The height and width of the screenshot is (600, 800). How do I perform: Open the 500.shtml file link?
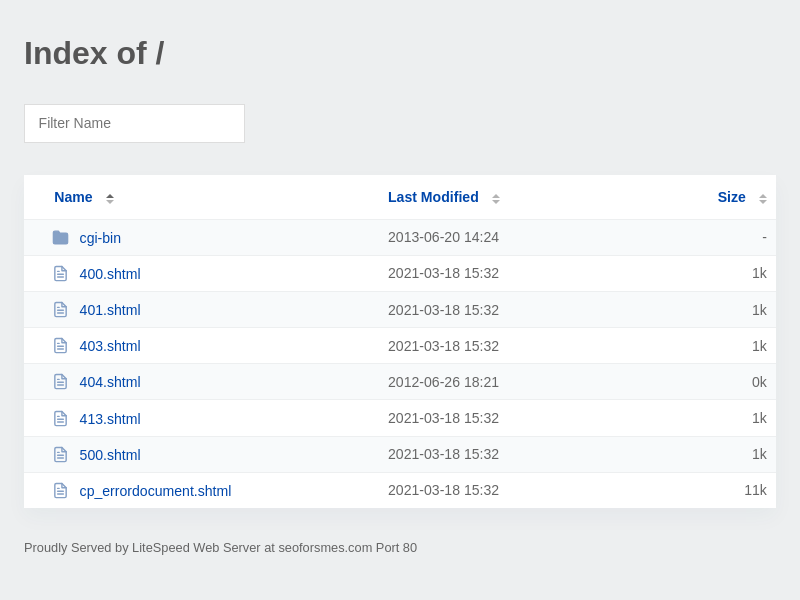click(110, 455)
